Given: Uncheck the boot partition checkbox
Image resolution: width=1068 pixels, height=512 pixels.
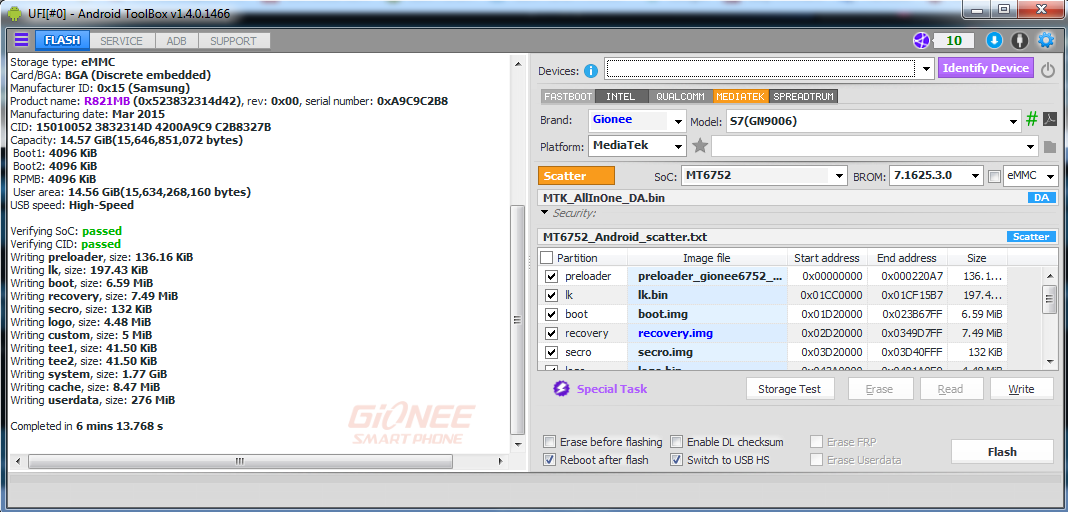Looking at the screenshot, I should tap(551, 315).
